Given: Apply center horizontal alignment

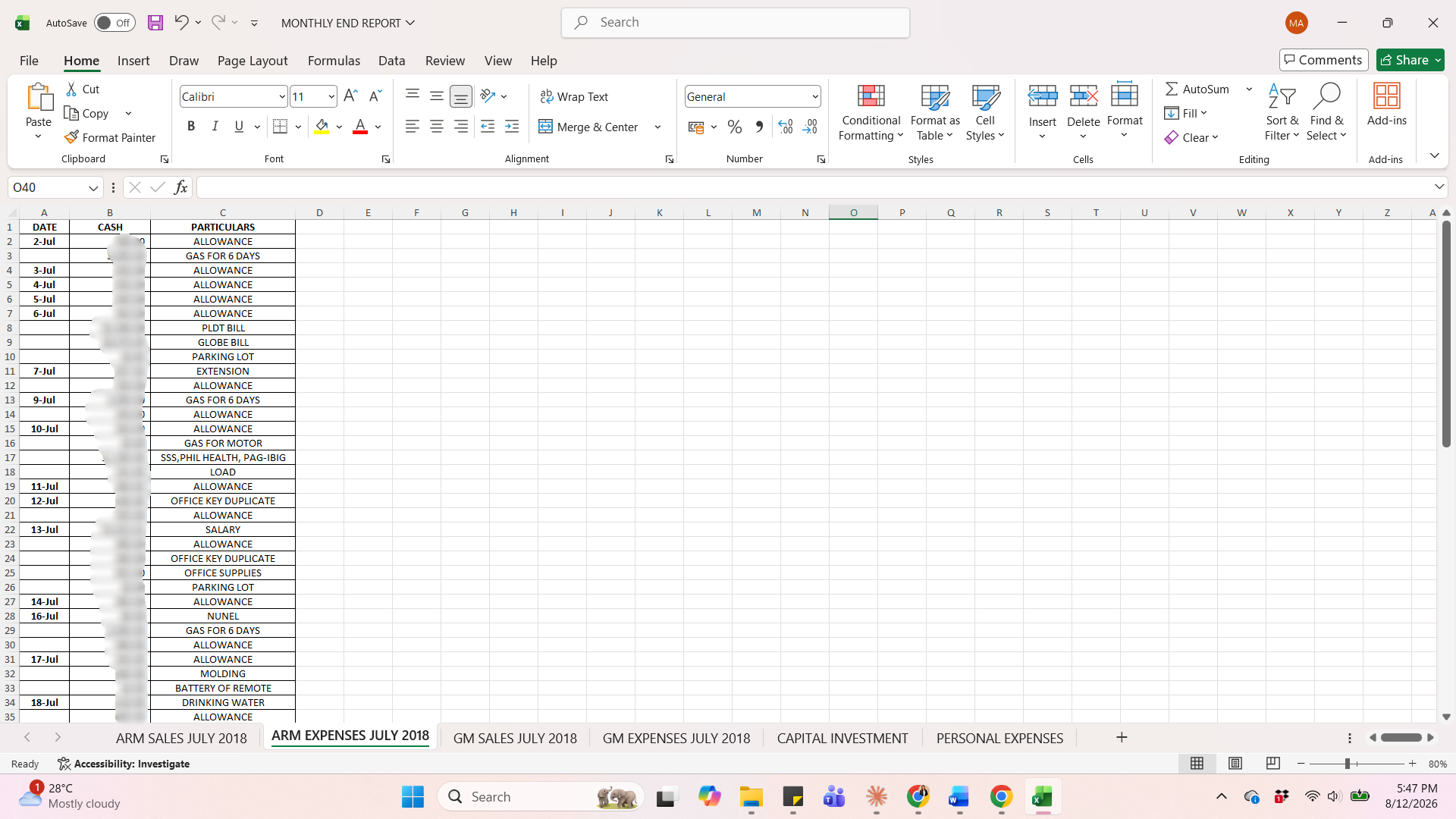Looking at the screenshot, I should pos(437,127).
